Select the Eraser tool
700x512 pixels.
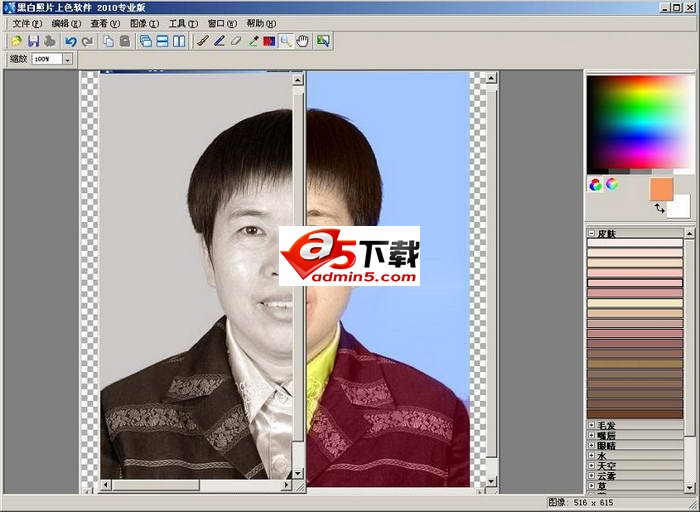[236, 41]
